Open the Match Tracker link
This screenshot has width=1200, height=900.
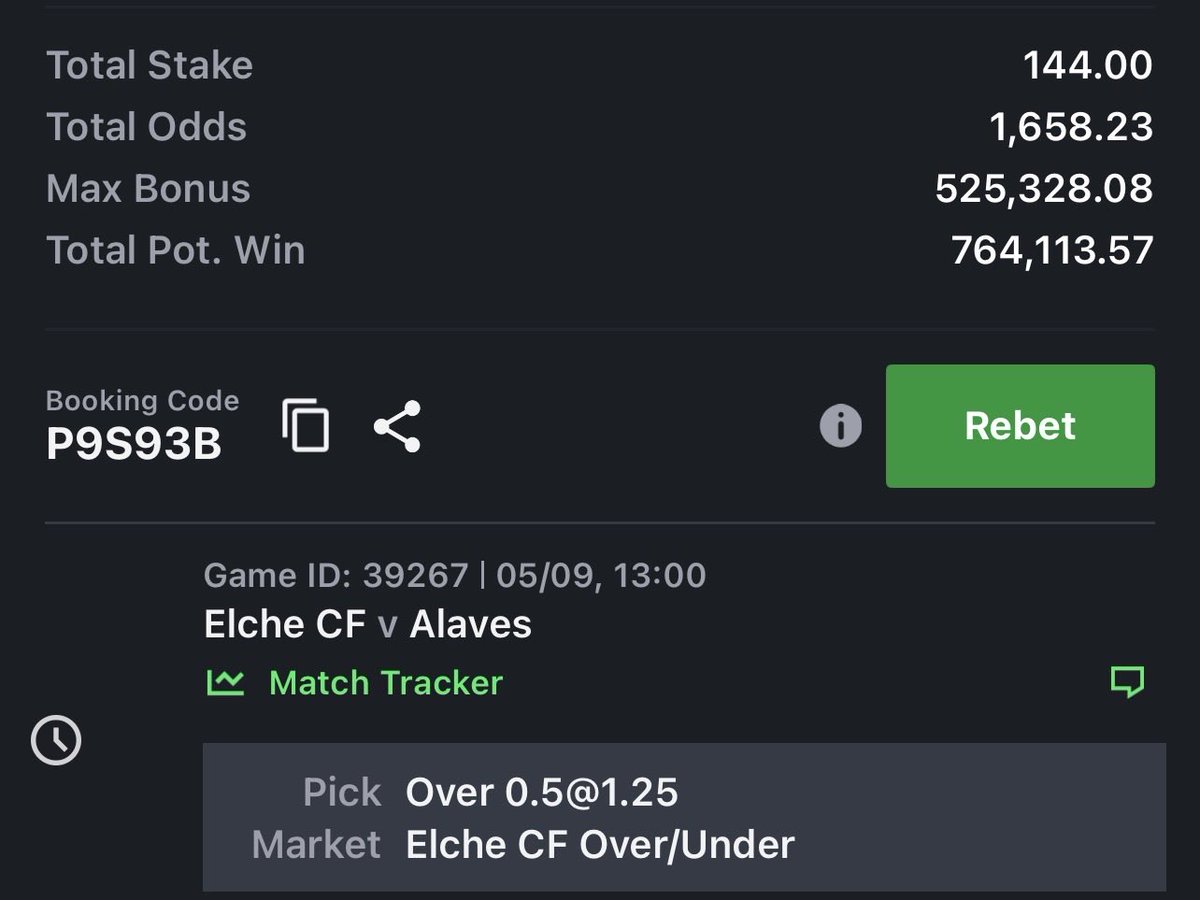click(x=386, y=682)
